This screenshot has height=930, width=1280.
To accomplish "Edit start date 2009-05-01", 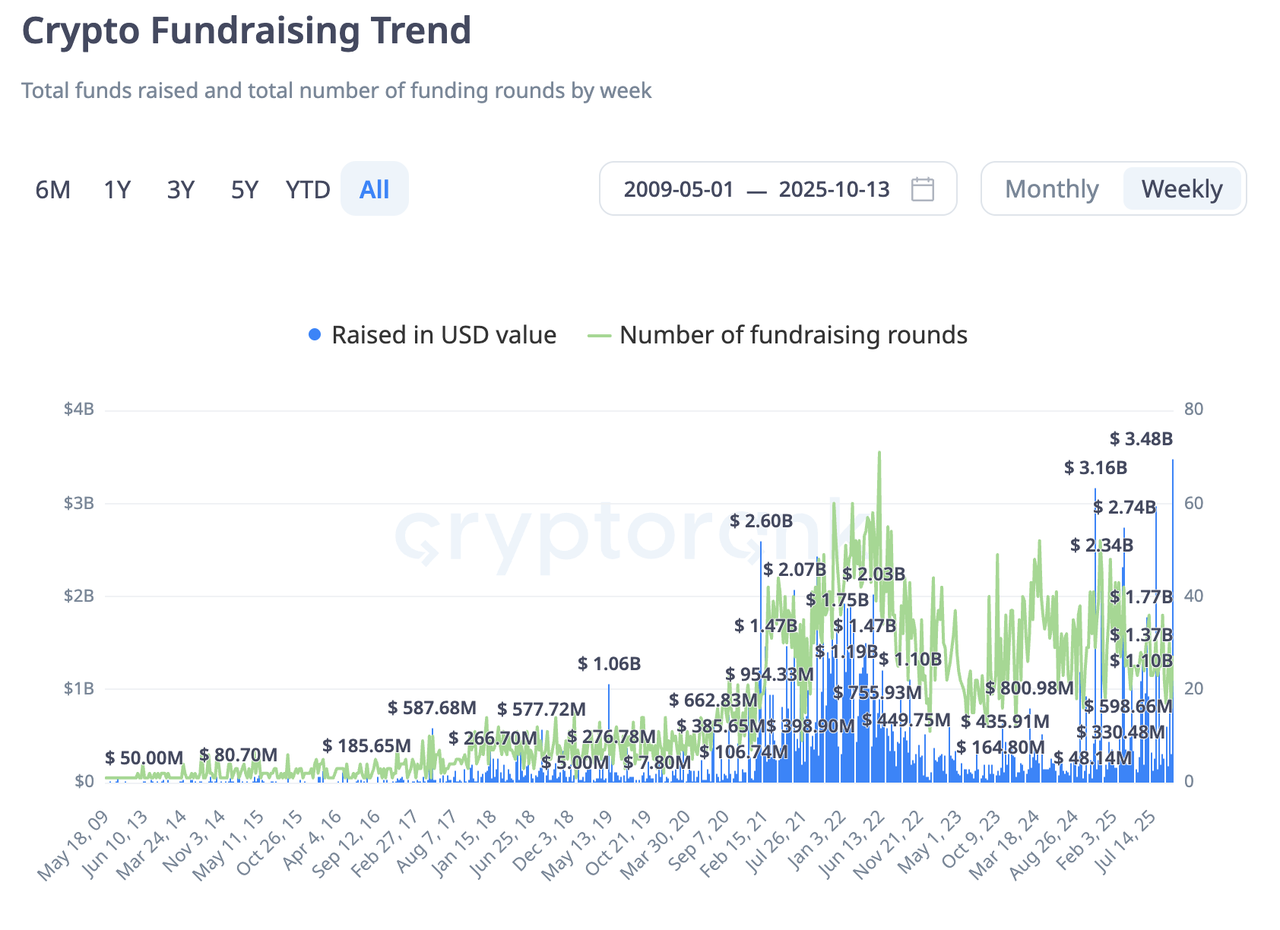I will point(679,189).
